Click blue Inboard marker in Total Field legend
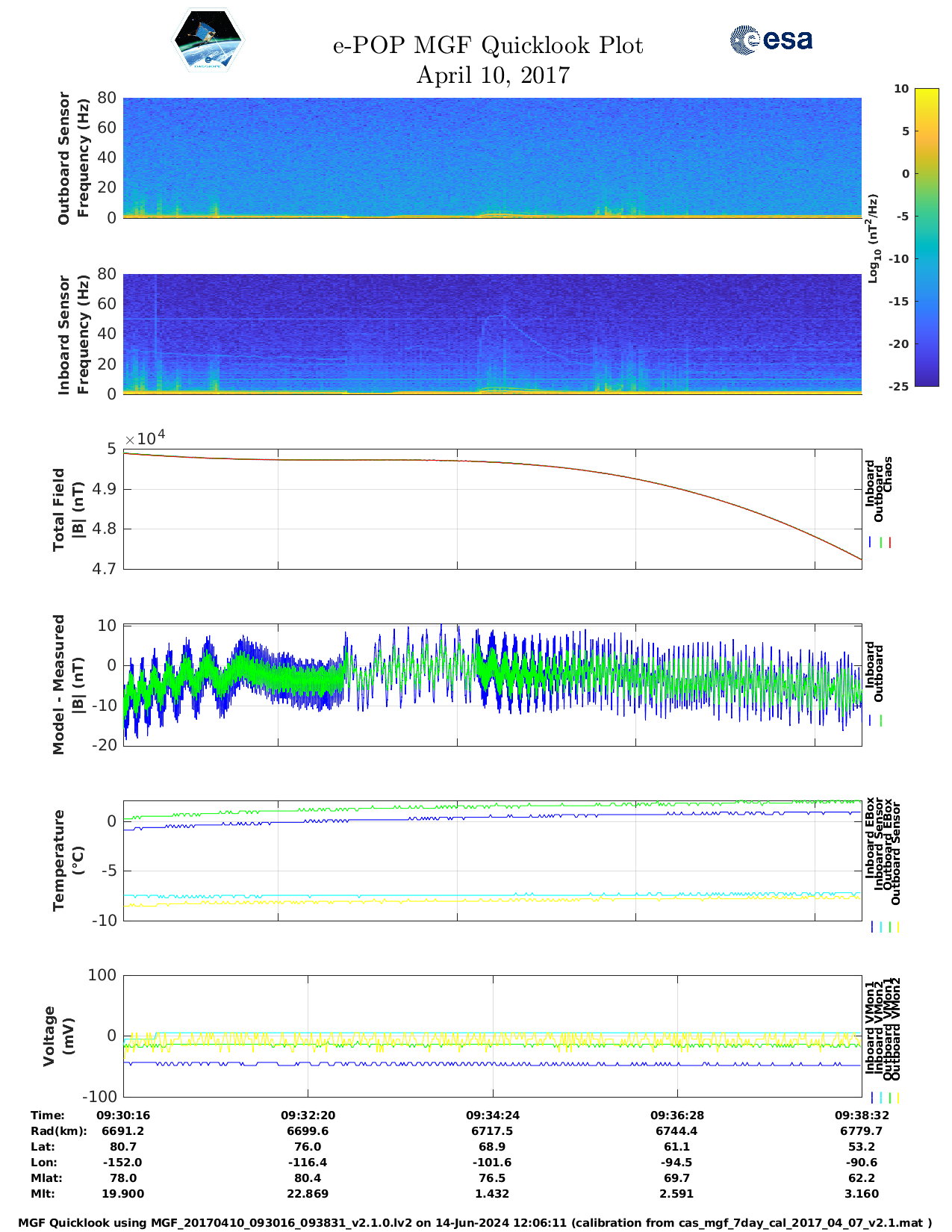This screenshot has width=952, height=1232. (871, 543)
